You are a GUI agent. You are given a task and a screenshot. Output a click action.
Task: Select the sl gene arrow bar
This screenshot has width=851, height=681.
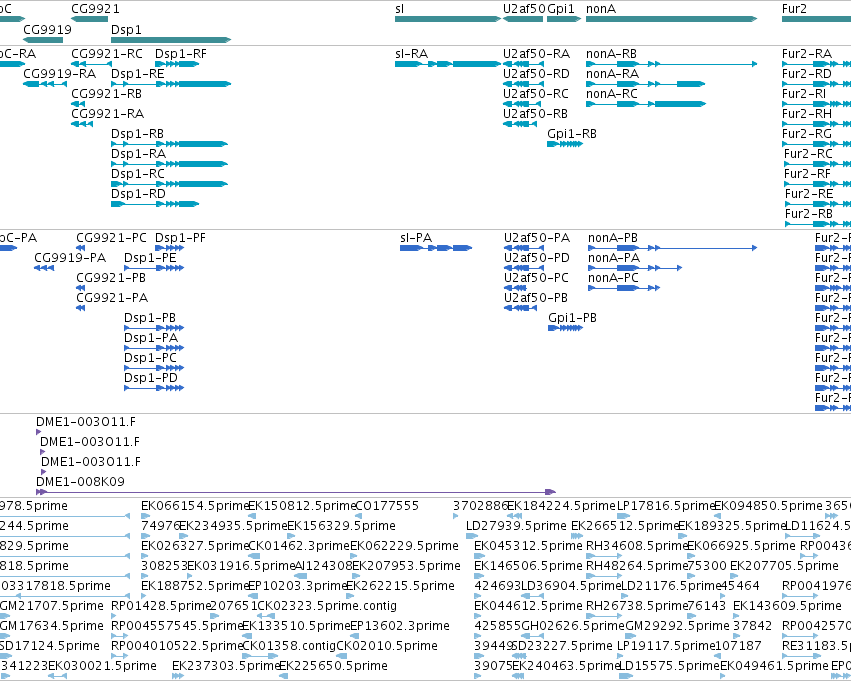click(448, 19)
